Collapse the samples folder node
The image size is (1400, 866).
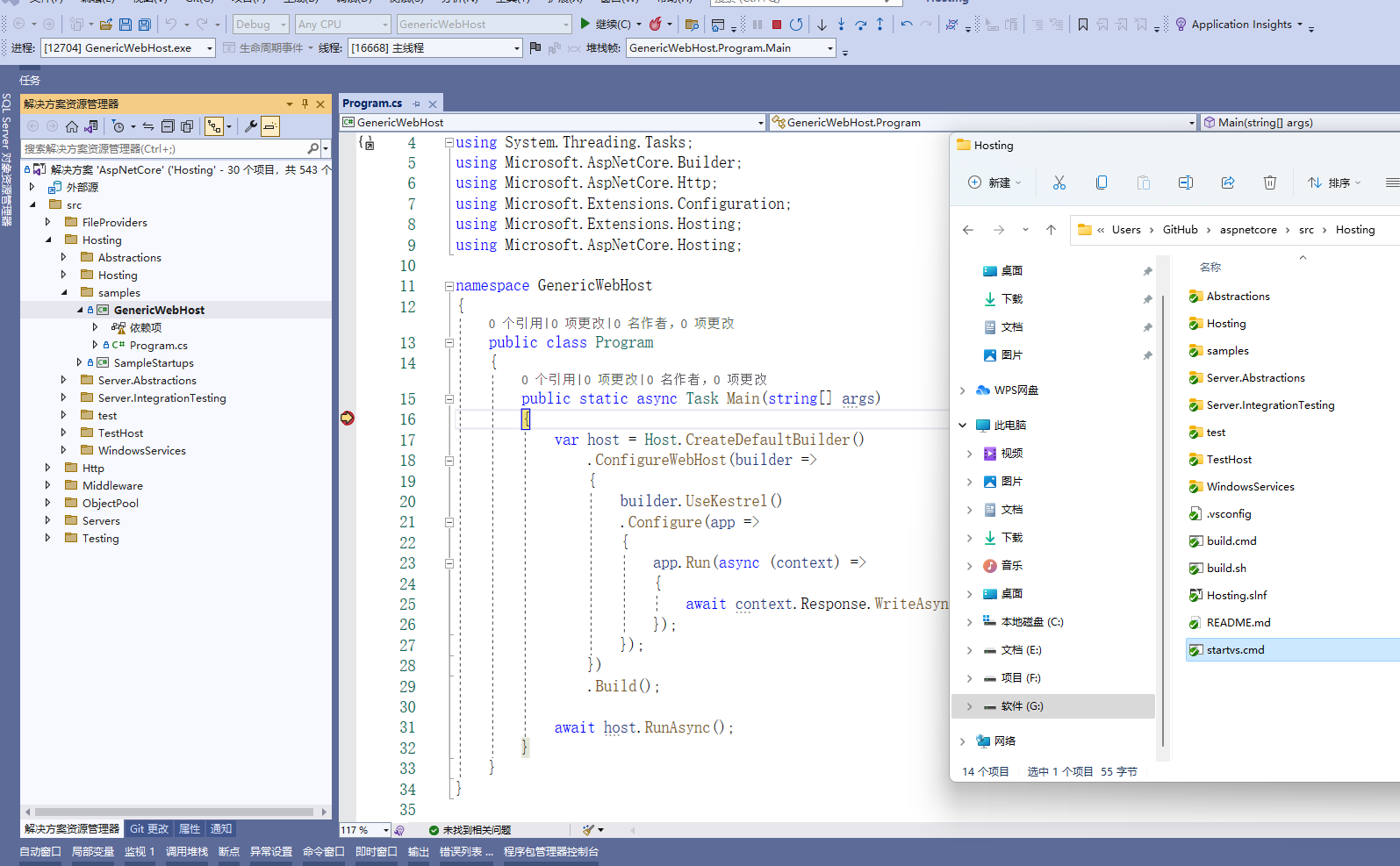[63, 292]
